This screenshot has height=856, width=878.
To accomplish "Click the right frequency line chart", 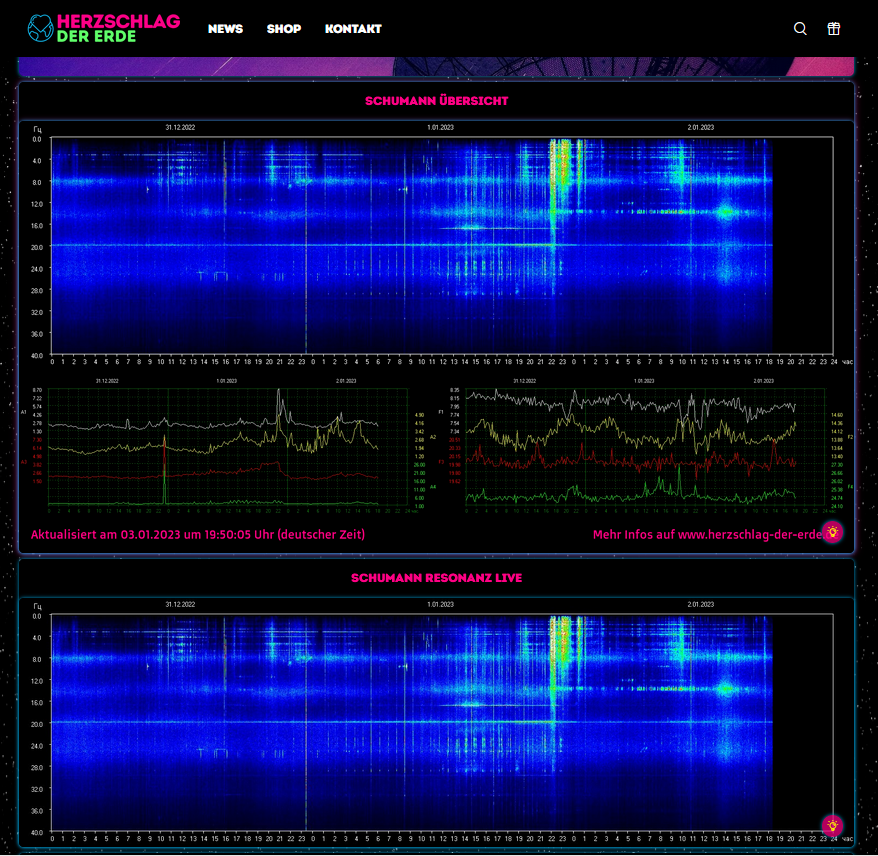I will pos(650,447).
